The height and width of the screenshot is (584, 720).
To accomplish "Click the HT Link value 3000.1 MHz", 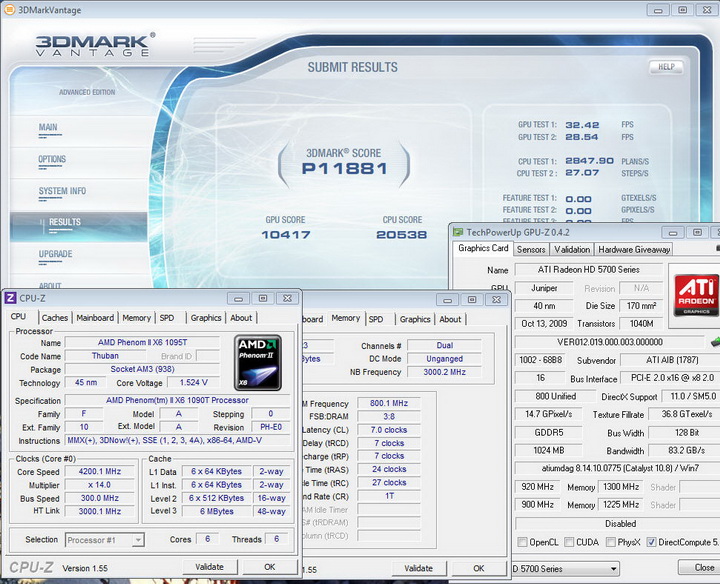I will (x=100, y=511).
